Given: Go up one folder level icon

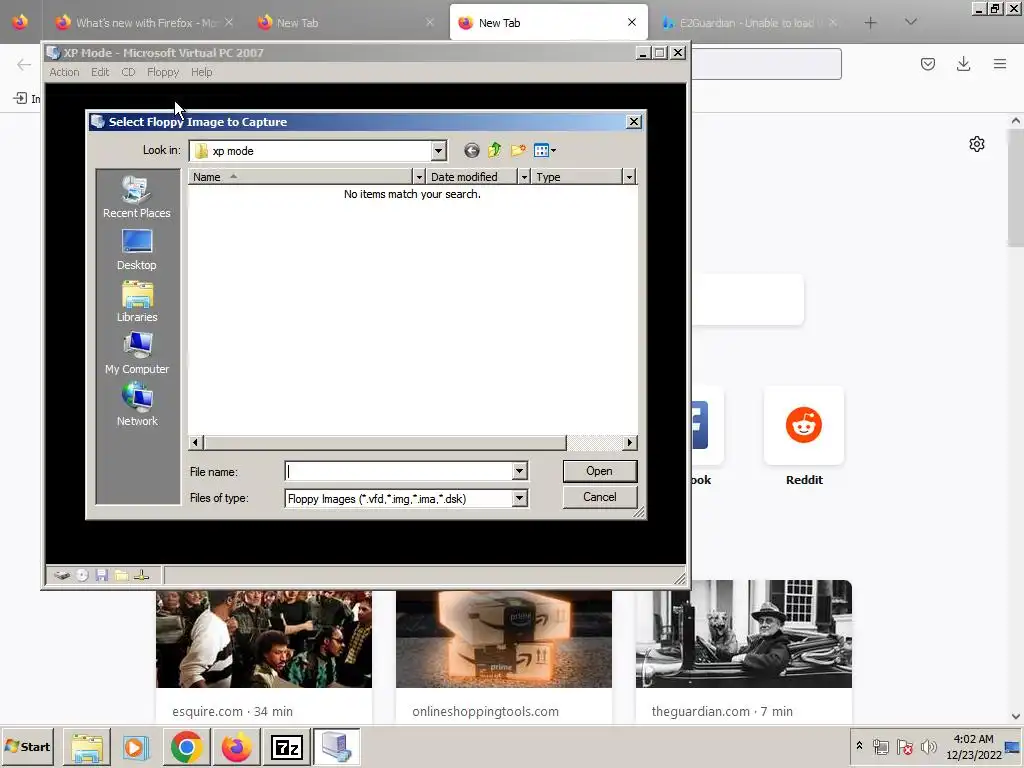Looking at the screenshot, I should point(494,151).
